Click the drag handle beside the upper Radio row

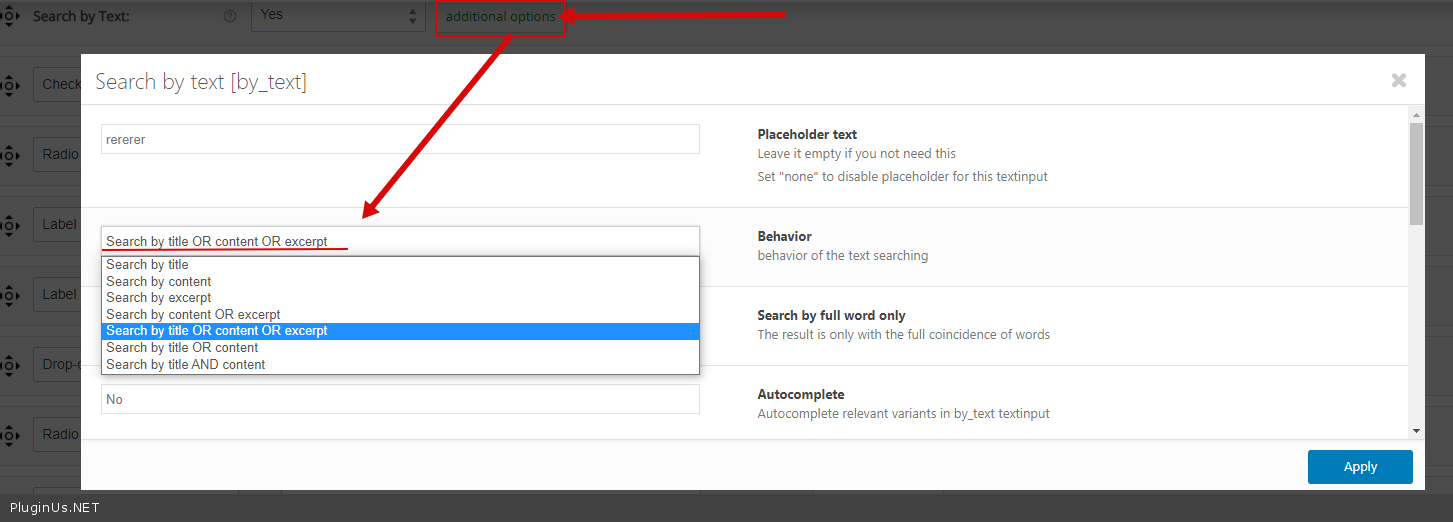[9, 155]
